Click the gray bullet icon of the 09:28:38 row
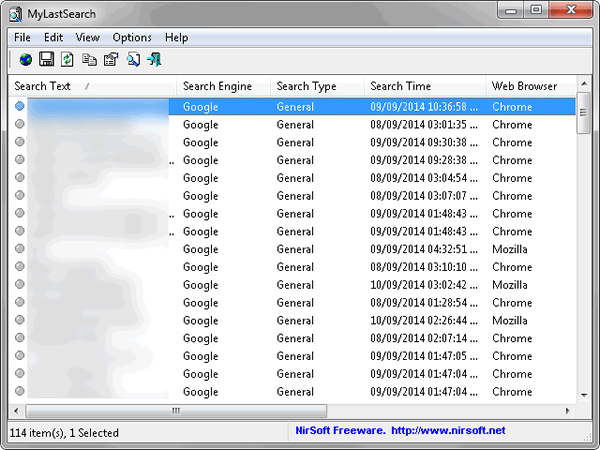Image resolution: width=600 pixels, height=450 pixels. pyautogui.click(x=20, y=160)
